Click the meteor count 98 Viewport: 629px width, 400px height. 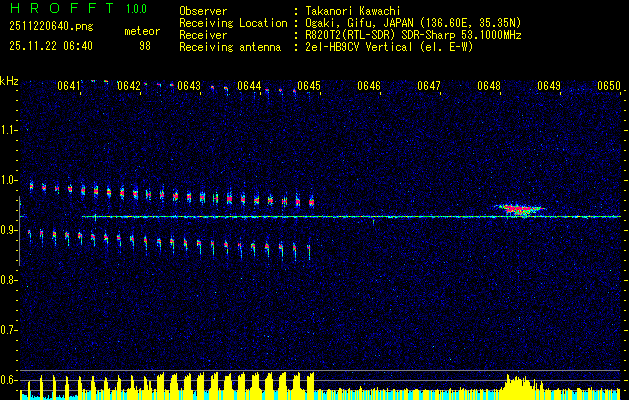[145, 46]
